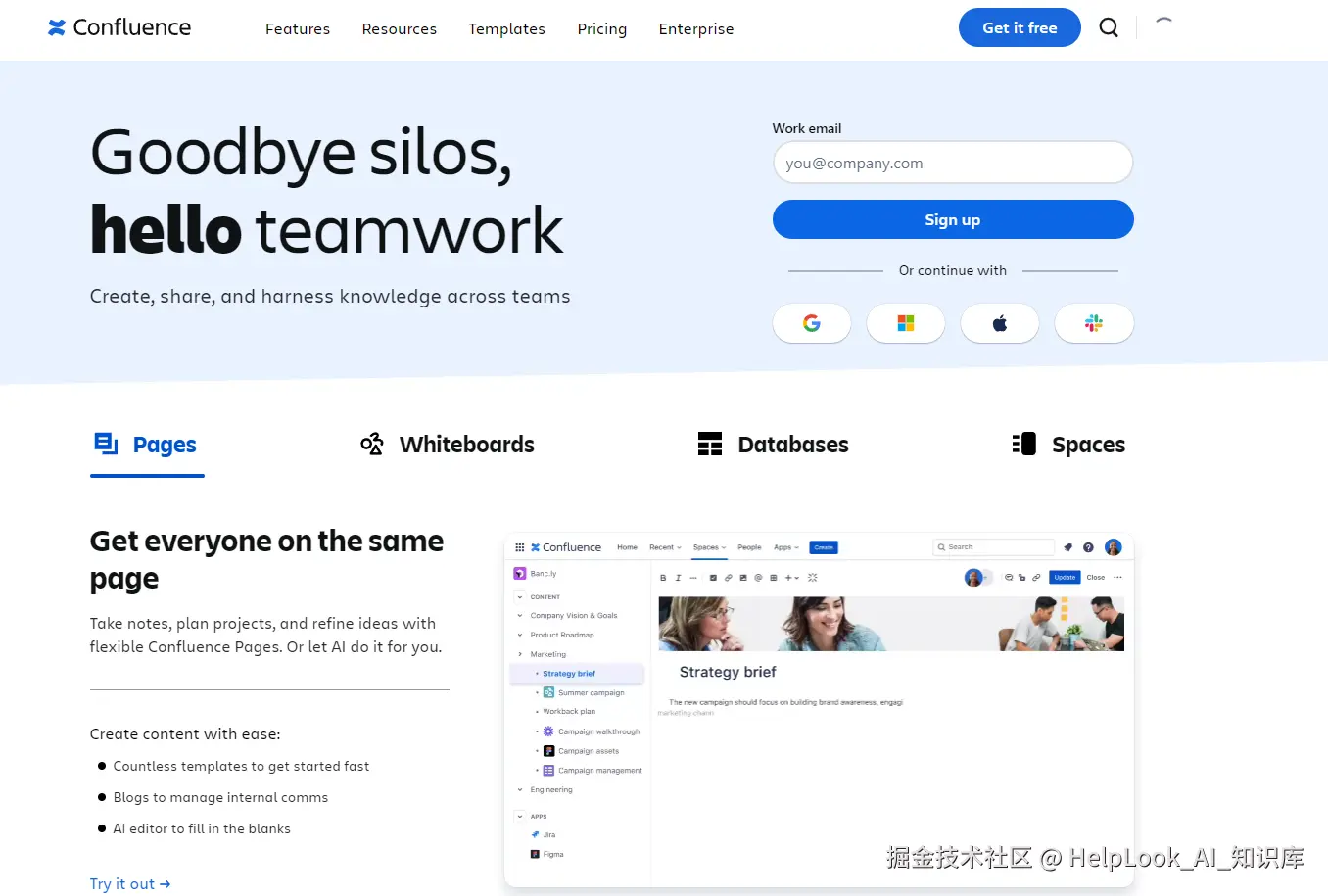This screenshot has height=896, width=1328.
Task: Click the table icon in the preview toolbar
Action: [x=774, y=578]
